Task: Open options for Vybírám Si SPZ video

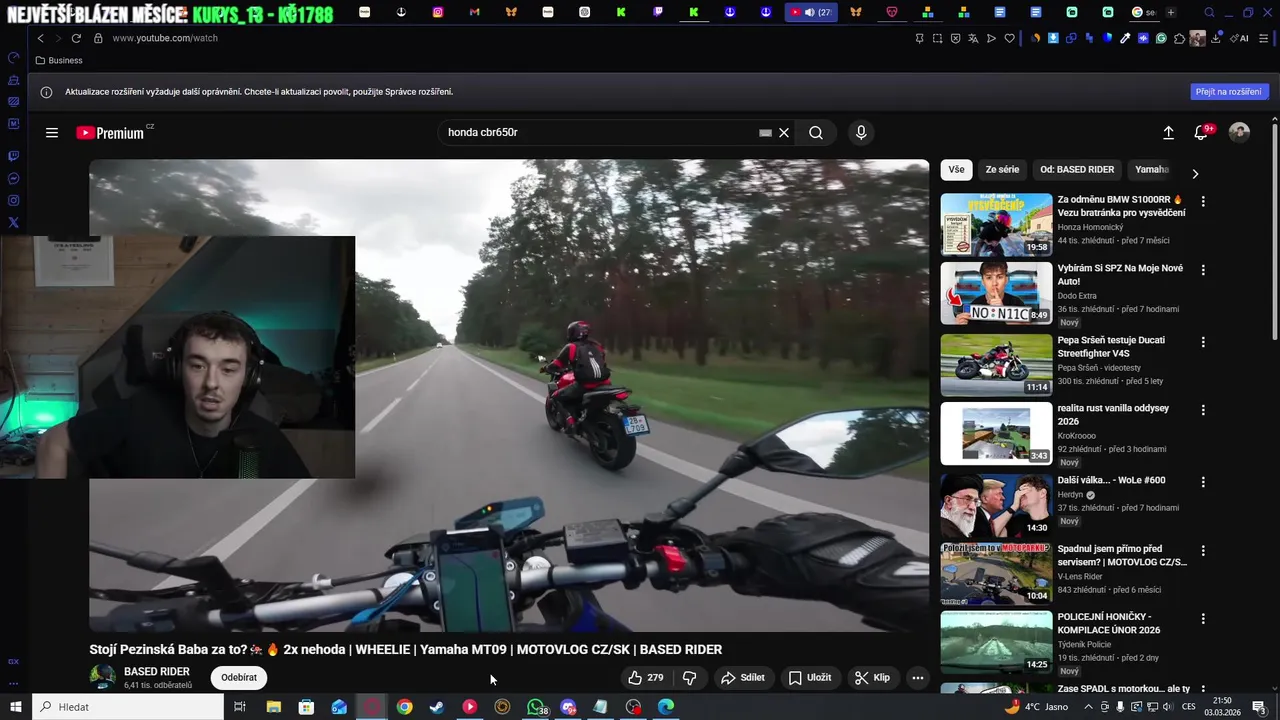Action: pyautogui.click(x=1203, y=270)
